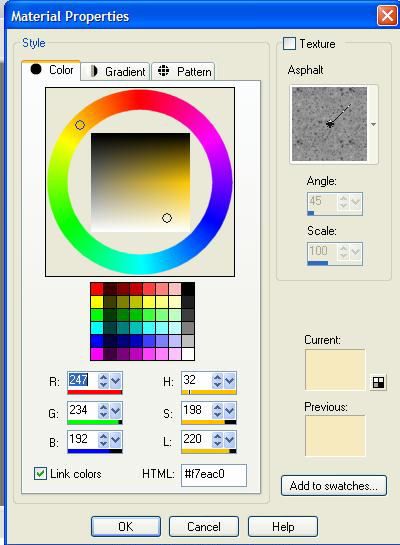Screen dimensions: 400x545
Task: Select the black circle Color tab icon
Action: tap(36, 69)
